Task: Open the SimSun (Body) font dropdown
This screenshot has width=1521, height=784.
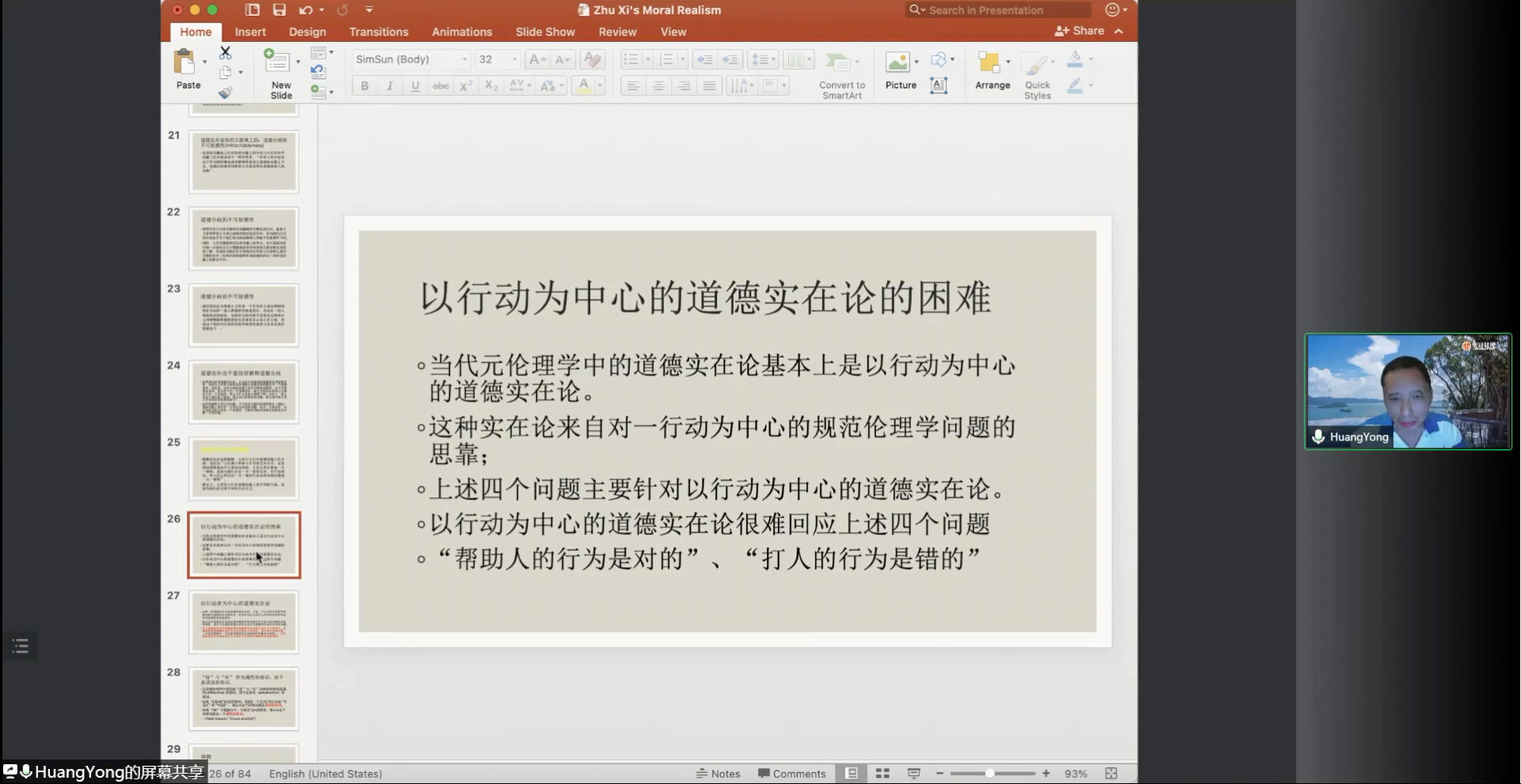Action: coord(464,59)
